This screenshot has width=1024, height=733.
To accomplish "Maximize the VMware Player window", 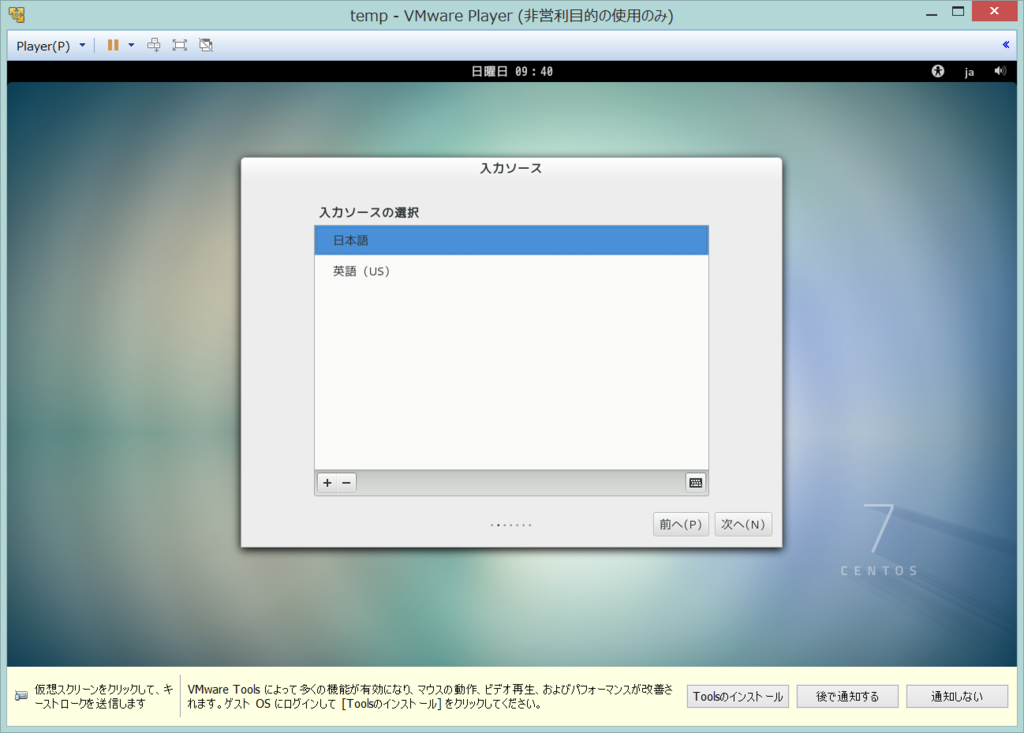I will pyautogui.click(x=958, y=12).
